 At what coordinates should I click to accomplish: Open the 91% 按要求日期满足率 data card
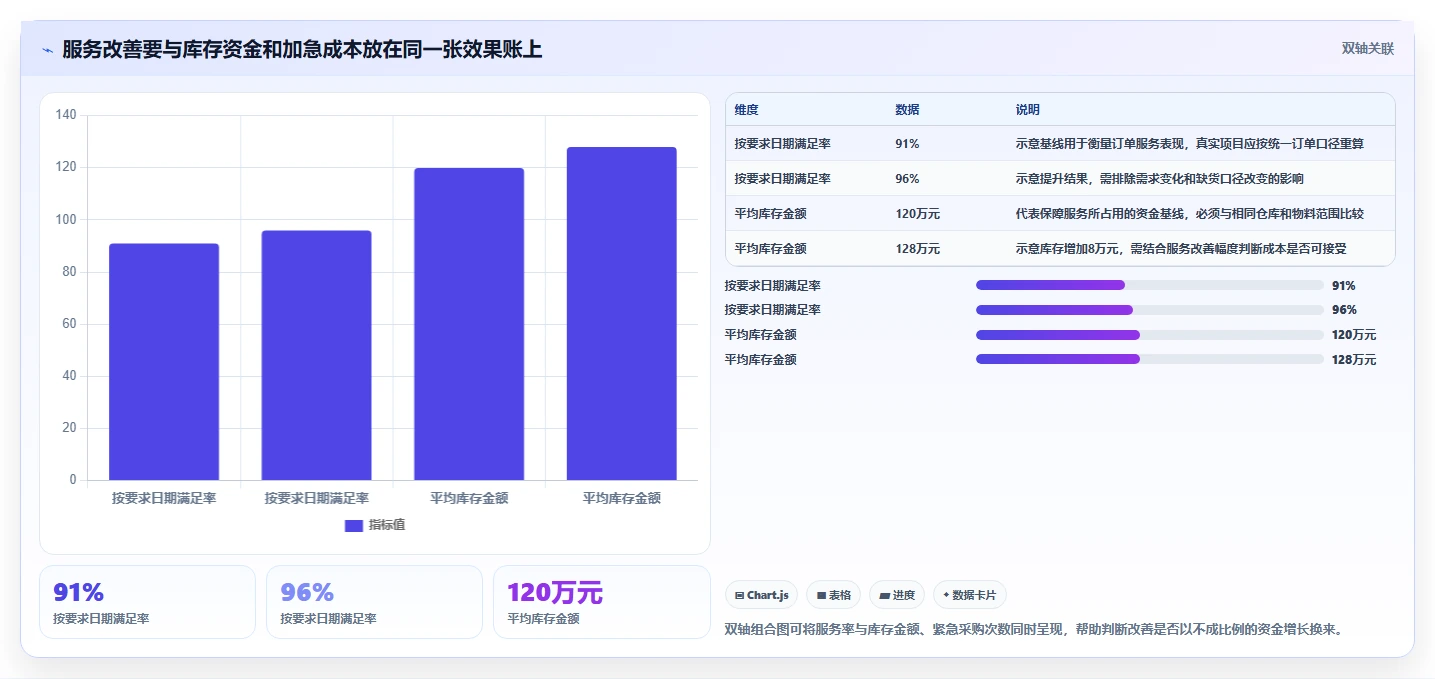(x=148, y=602)
